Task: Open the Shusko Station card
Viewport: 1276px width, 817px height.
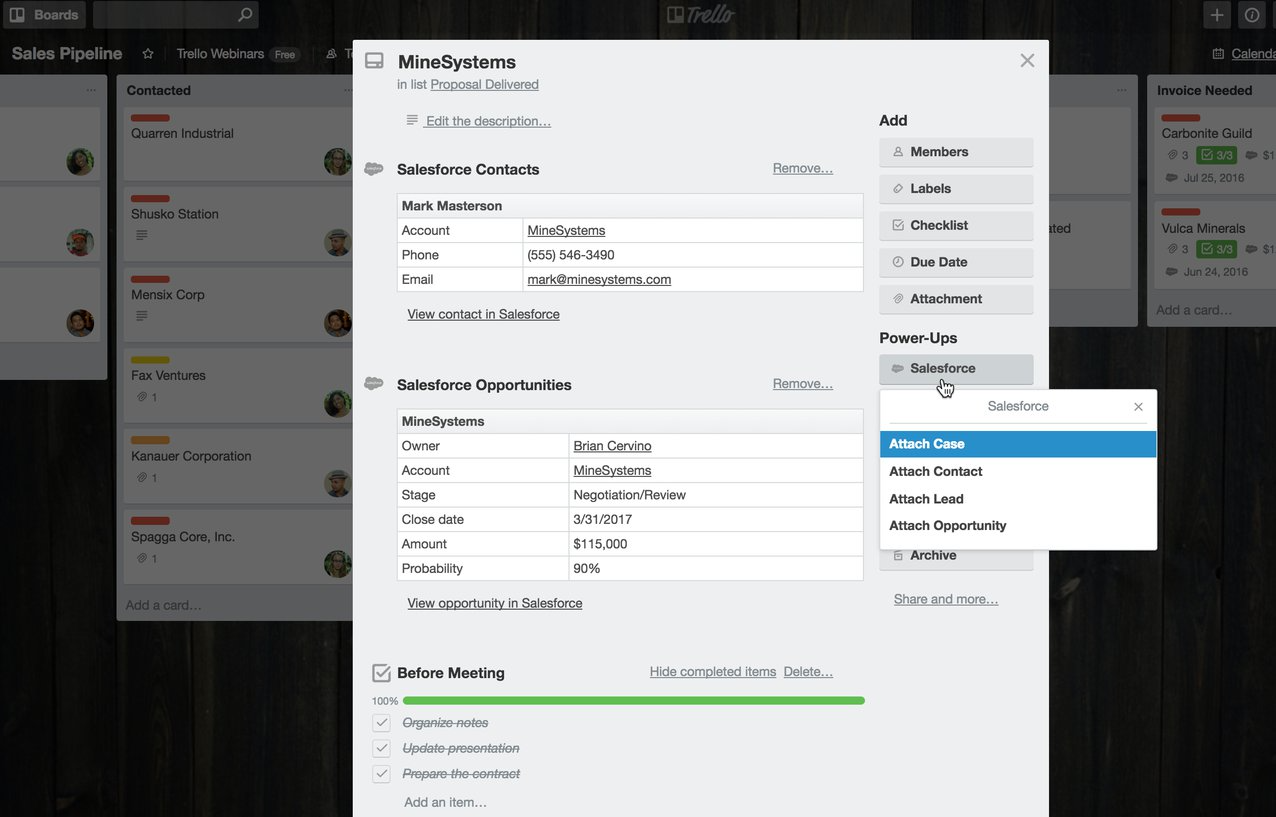Action: pos(238,225)
